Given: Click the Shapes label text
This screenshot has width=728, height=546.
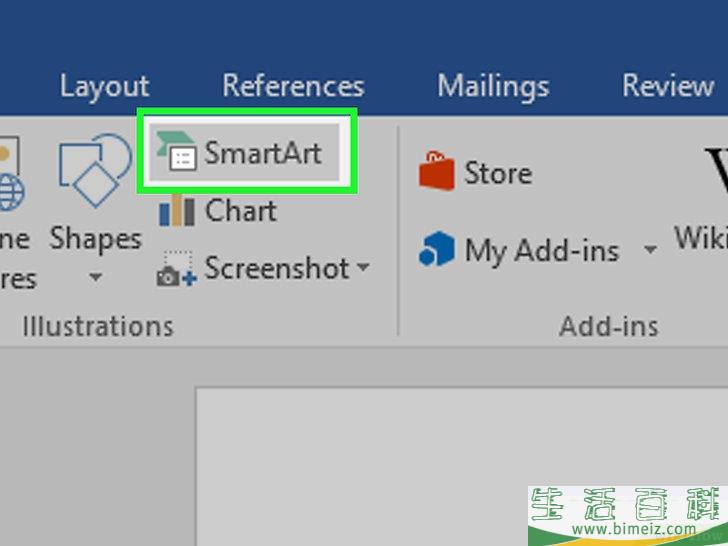Looking at the screenshot, I should [96, 239].
